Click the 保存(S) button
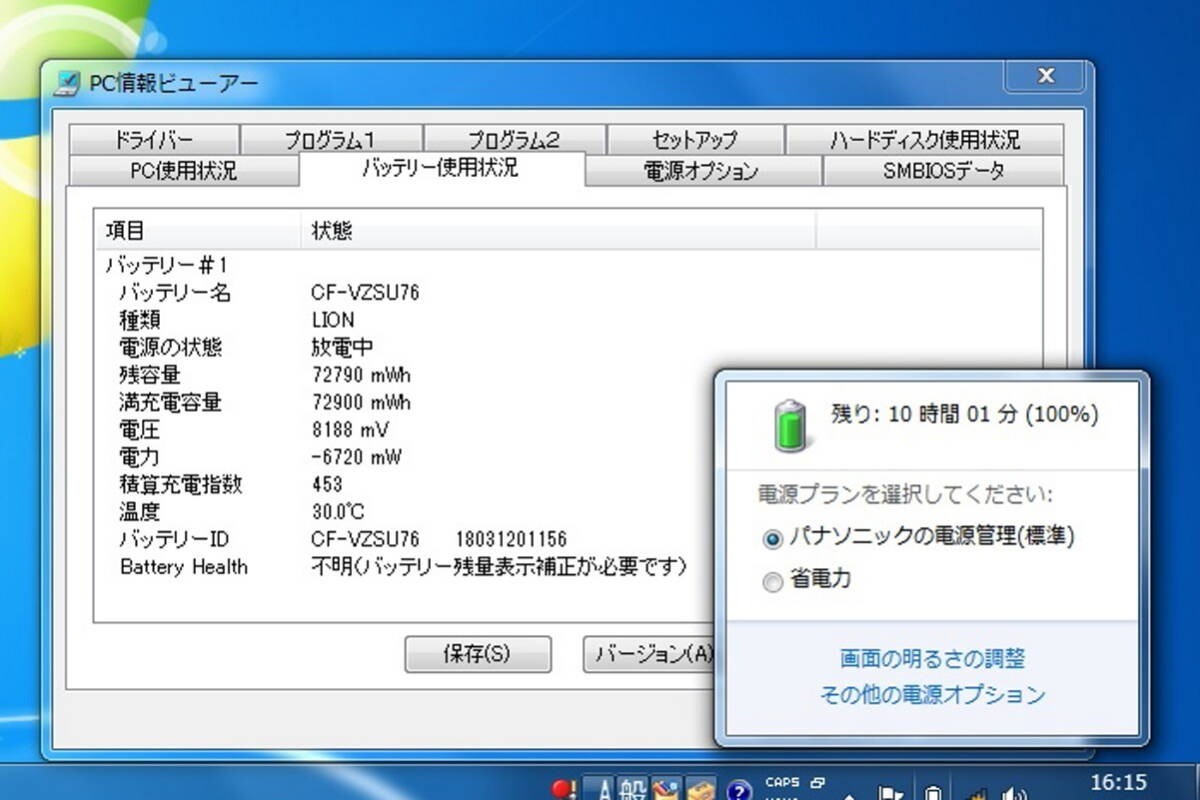1200x800 pixels. 477,654
